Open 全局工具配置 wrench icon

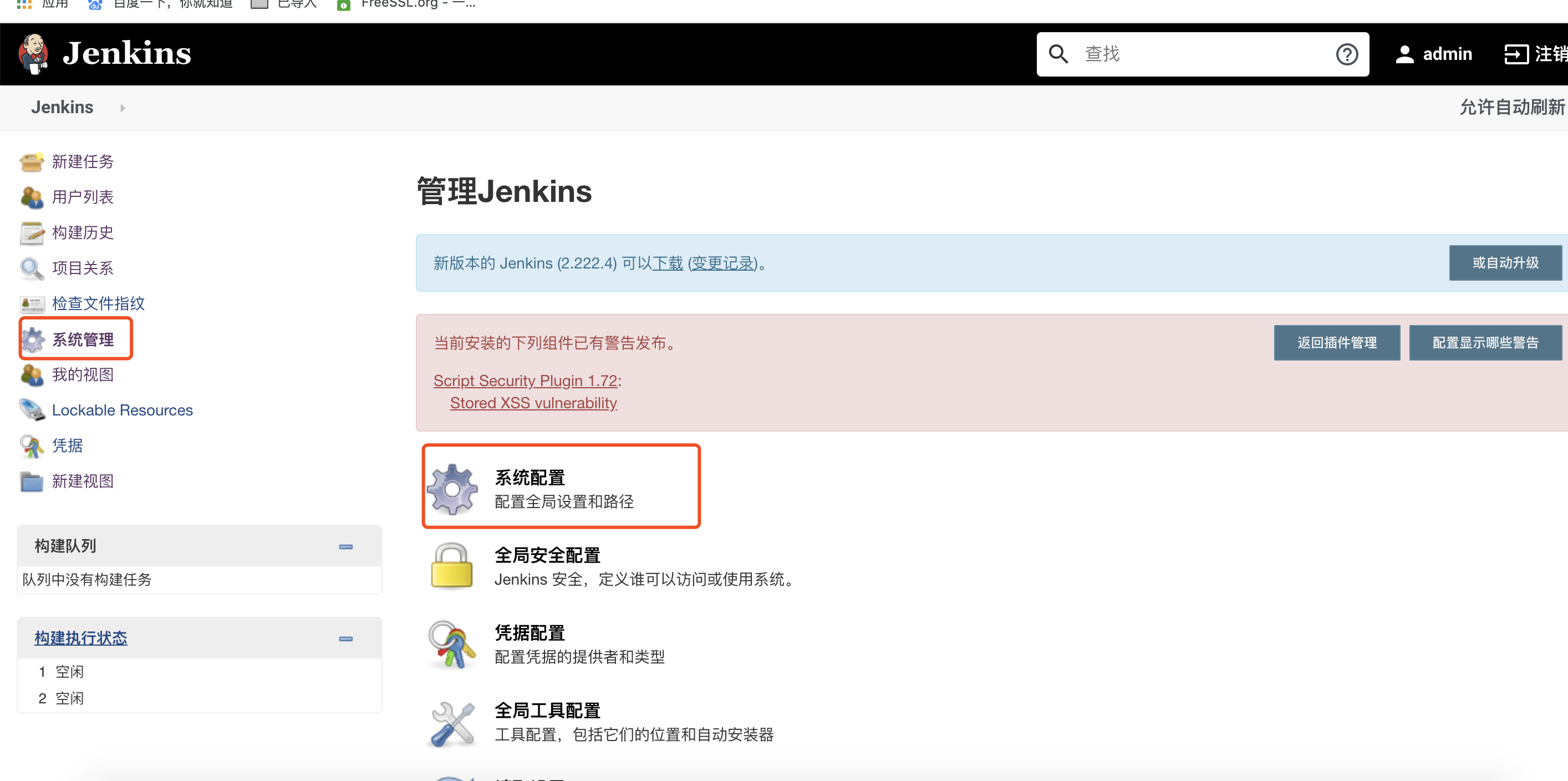pos(452,723)
